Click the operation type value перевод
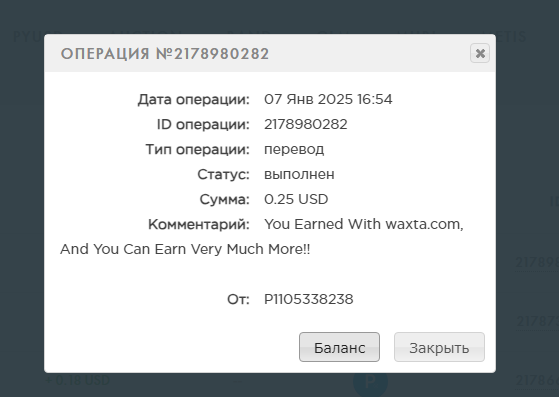The width and height of the screenshot is (559, 397). tap(294, 149)
